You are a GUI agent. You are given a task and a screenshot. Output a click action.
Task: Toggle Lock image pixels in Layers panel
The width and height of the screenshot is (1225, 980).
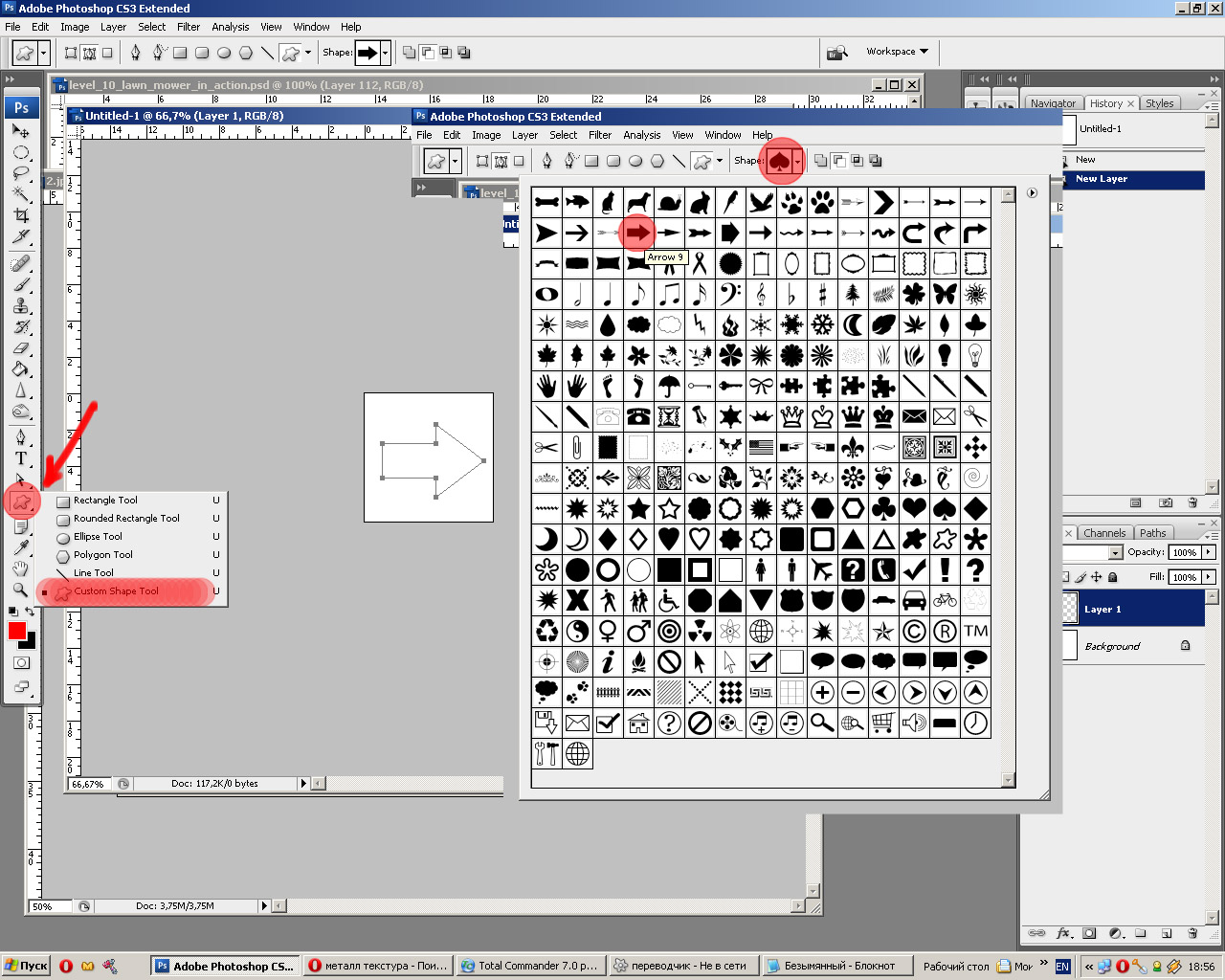(1081, 577)
